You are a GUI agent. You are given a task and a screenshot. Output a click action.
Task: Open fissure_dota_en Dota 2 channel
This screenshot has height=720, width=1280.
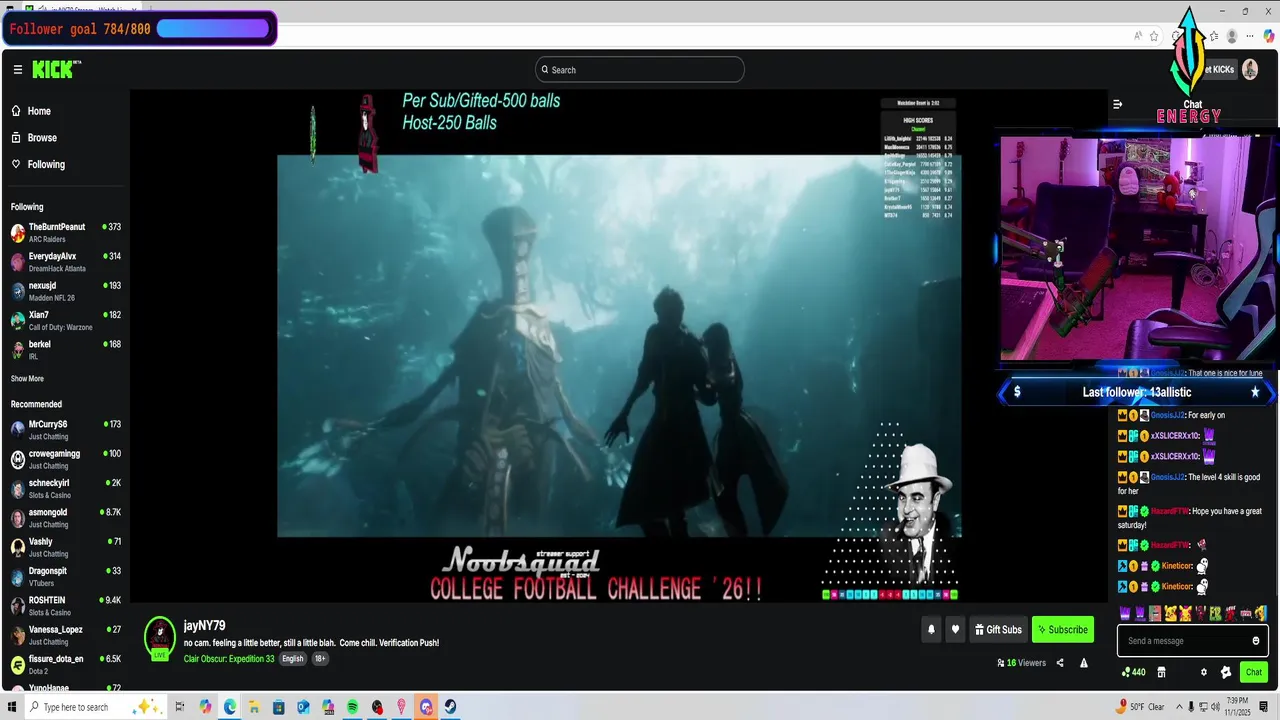pos(65,664)
